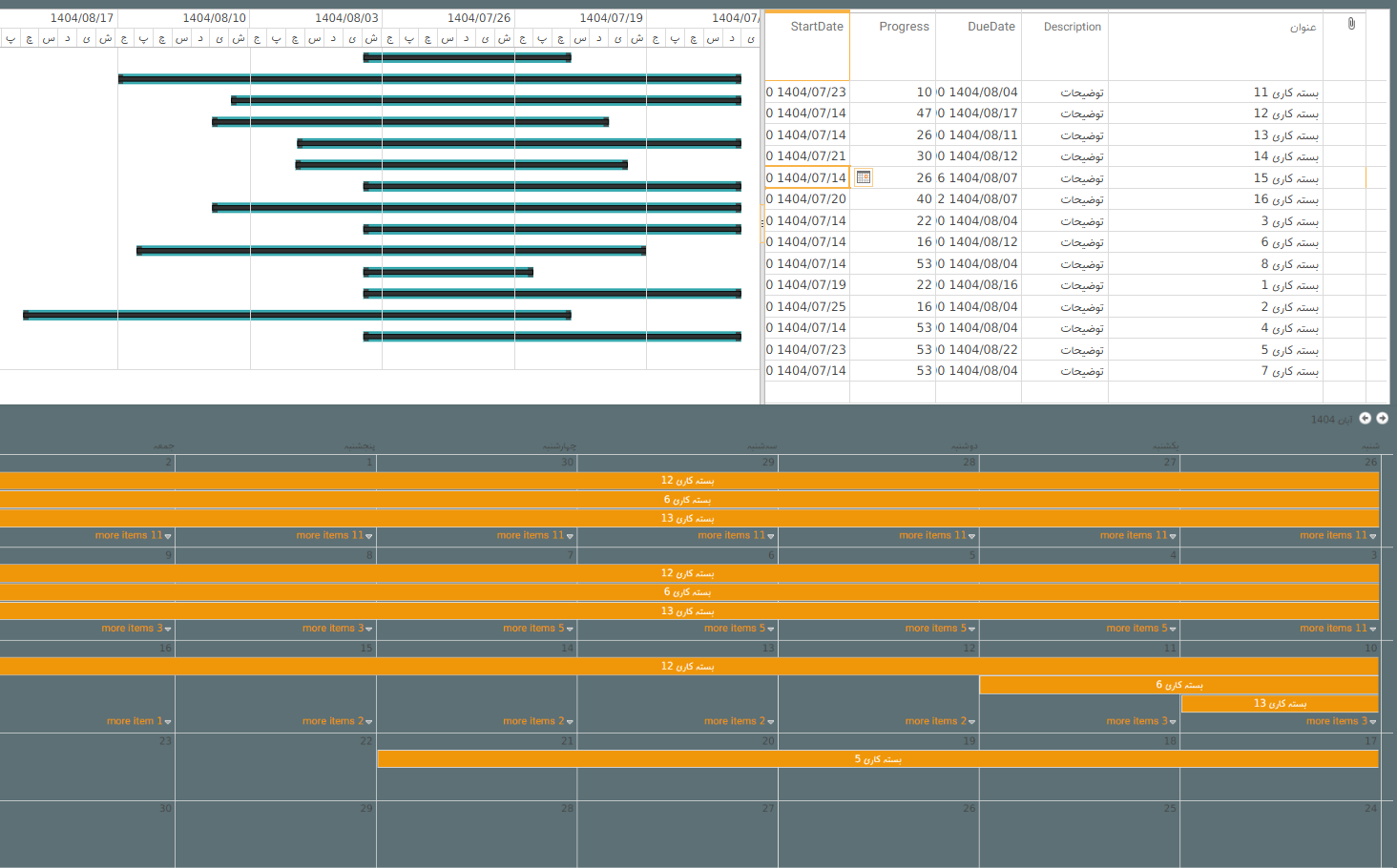Expand "more items 3" under calendar day 9
Image resolution: width=1397 pixels, height=868 pixels.
136,629
